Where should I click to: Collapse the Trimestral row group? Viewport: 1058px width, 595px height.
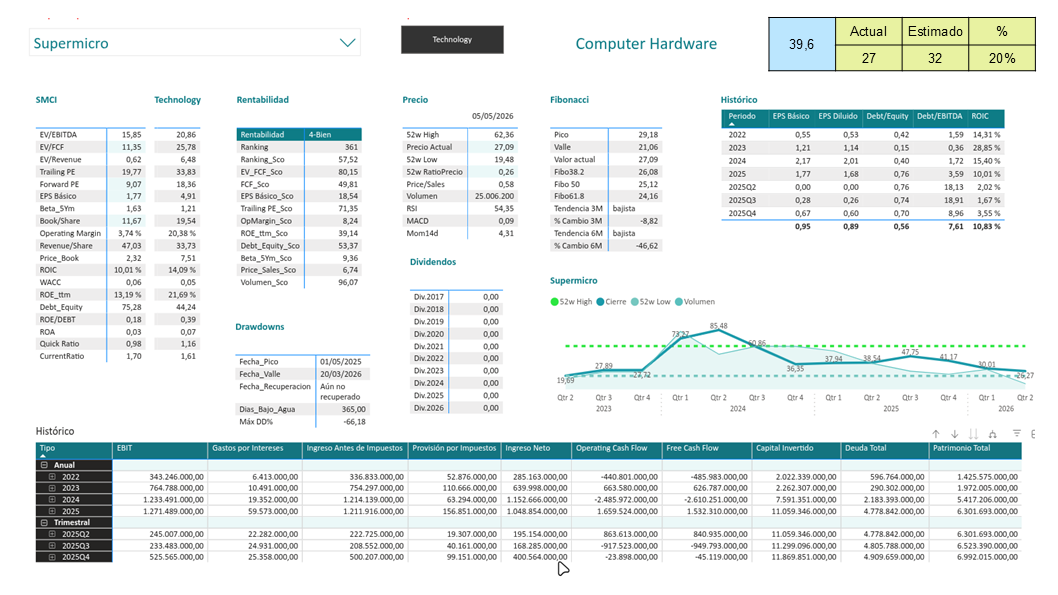click(44, 523)
